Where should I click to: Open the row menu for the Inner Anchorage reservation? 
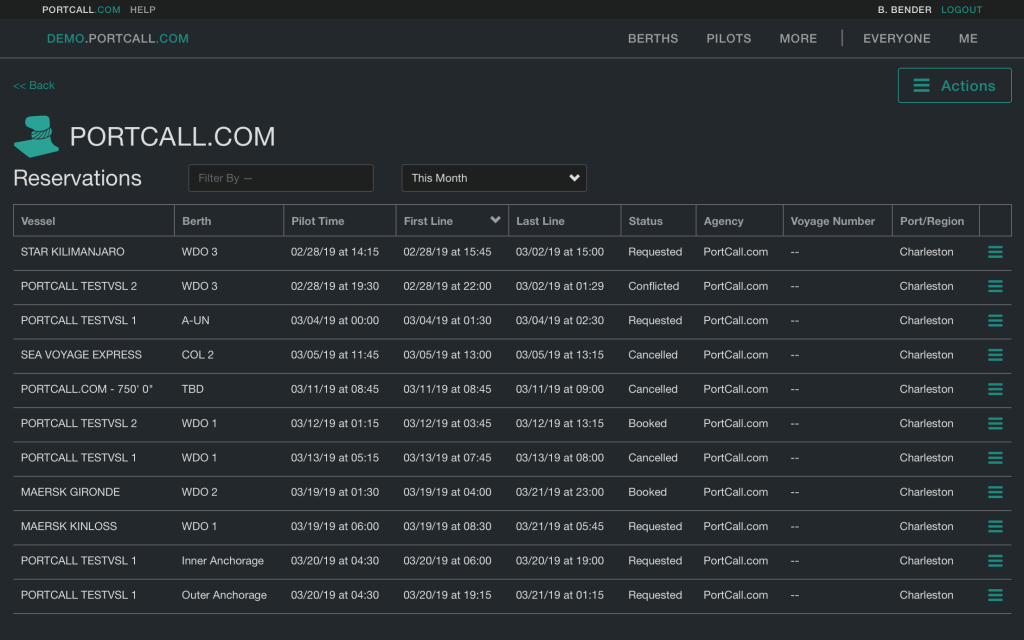click(995, 560)
